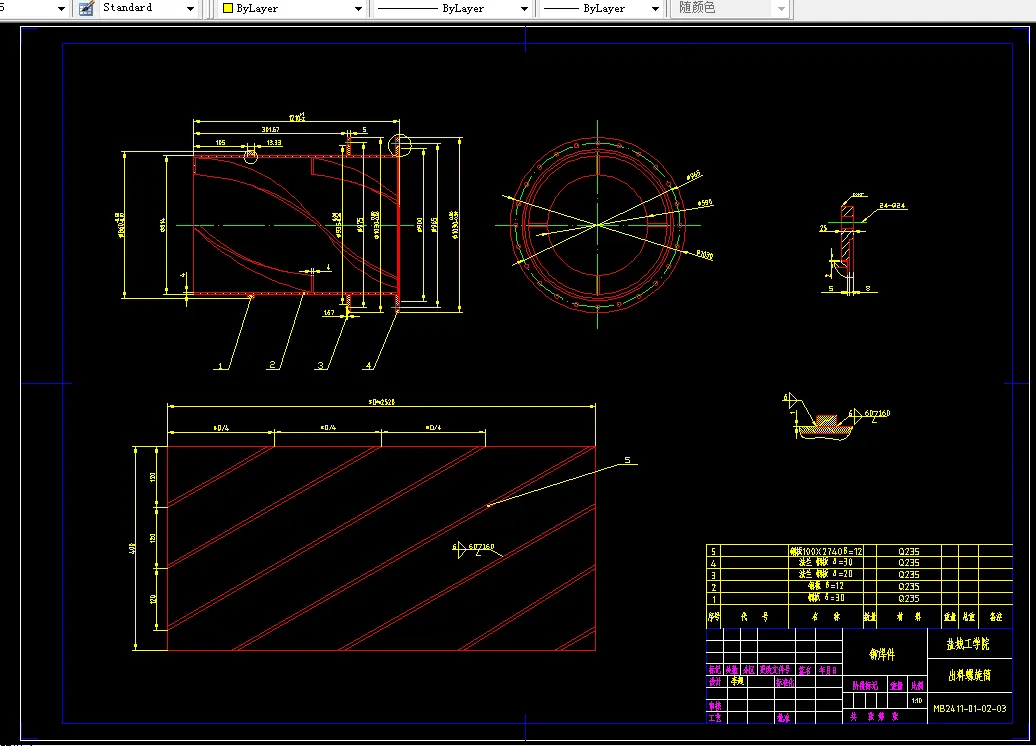This screenshot has width=1036, height=746.
Task: Select the Ø590 diameter label on flange view
Action: click(705, 203)
